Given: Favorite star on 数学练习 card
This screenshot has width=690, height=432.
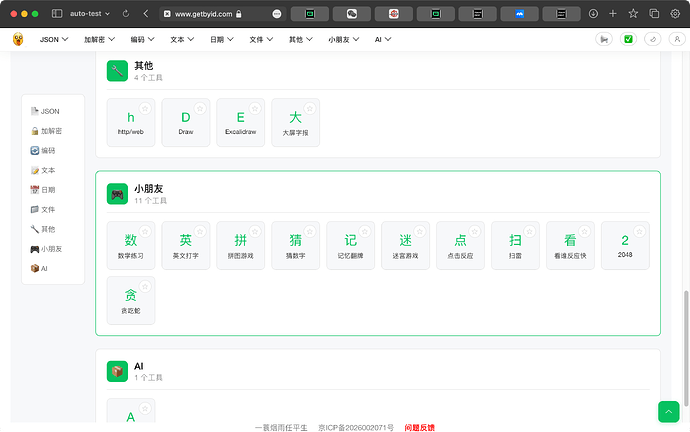Looking at the screenshot, I should pos(145,231).
